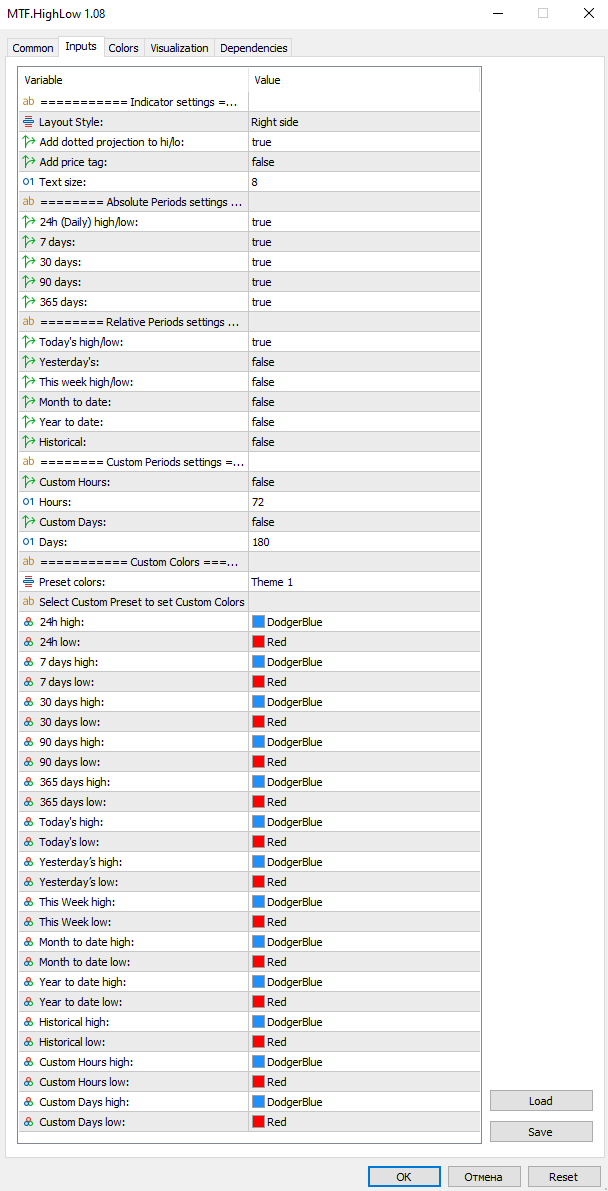Image resolution: width=608 pixels, height=1191 pixels.
Task: Click the color icon beside 365 days high
Action: [28, 782]
